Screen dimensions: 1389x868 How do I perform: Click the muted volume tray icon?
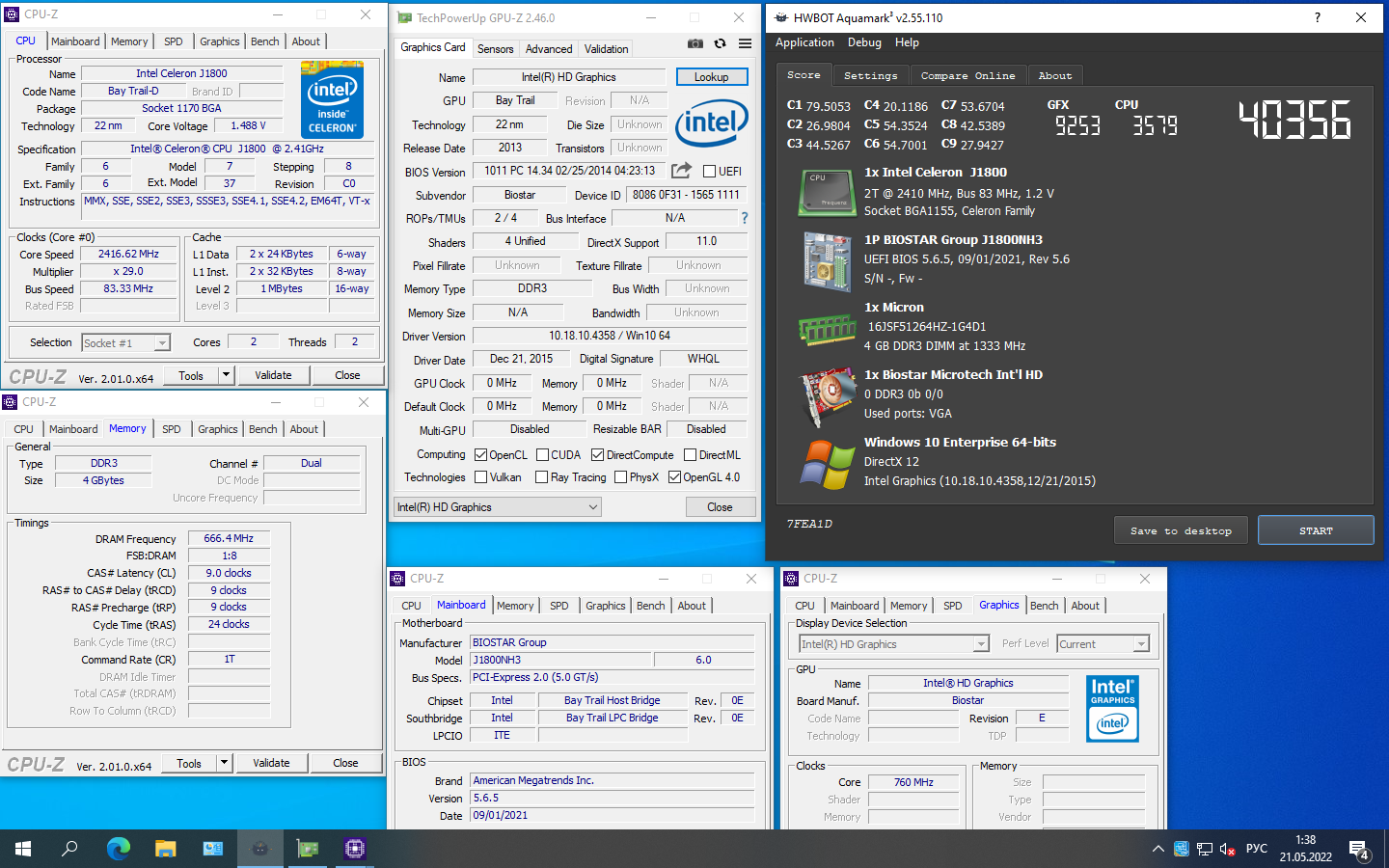pos(1228,850)
